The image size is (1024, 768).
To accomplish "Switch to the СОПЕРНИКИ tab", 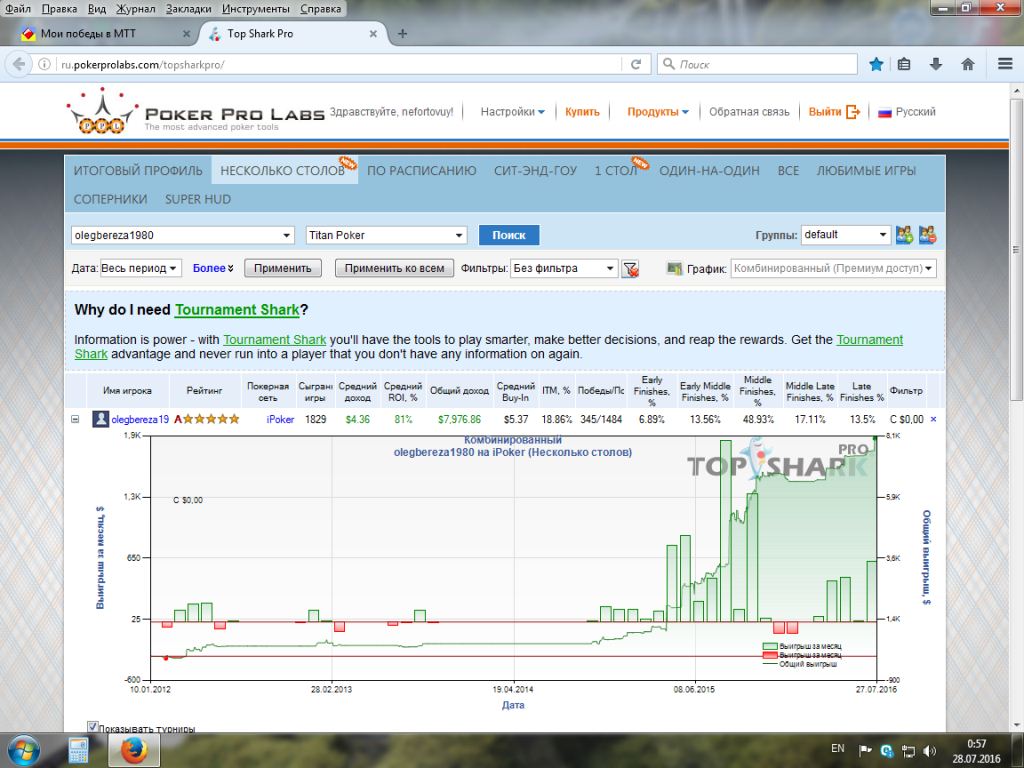I will pos(110,199).
